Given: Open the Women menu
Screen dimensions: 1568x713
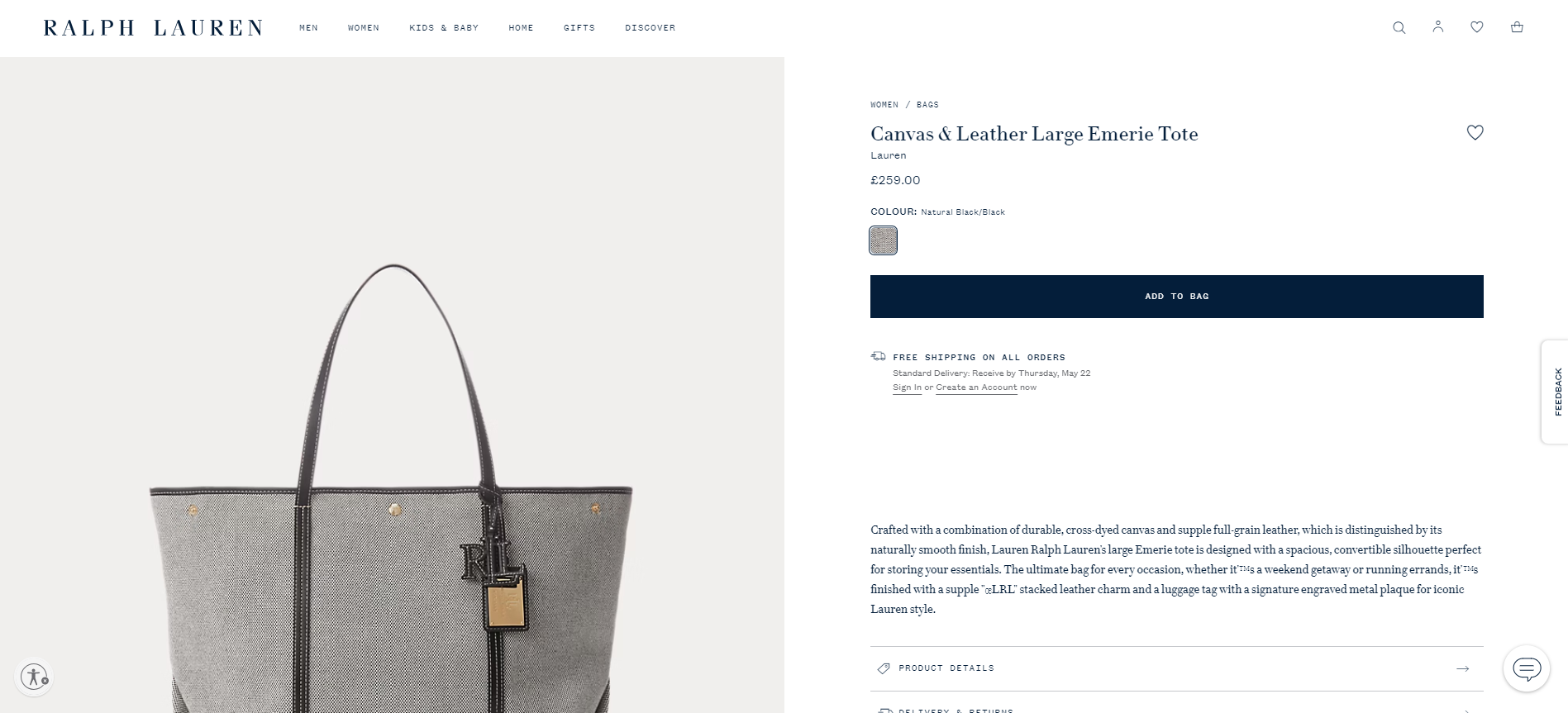Looking at the screenshot, I should point(364,28).
